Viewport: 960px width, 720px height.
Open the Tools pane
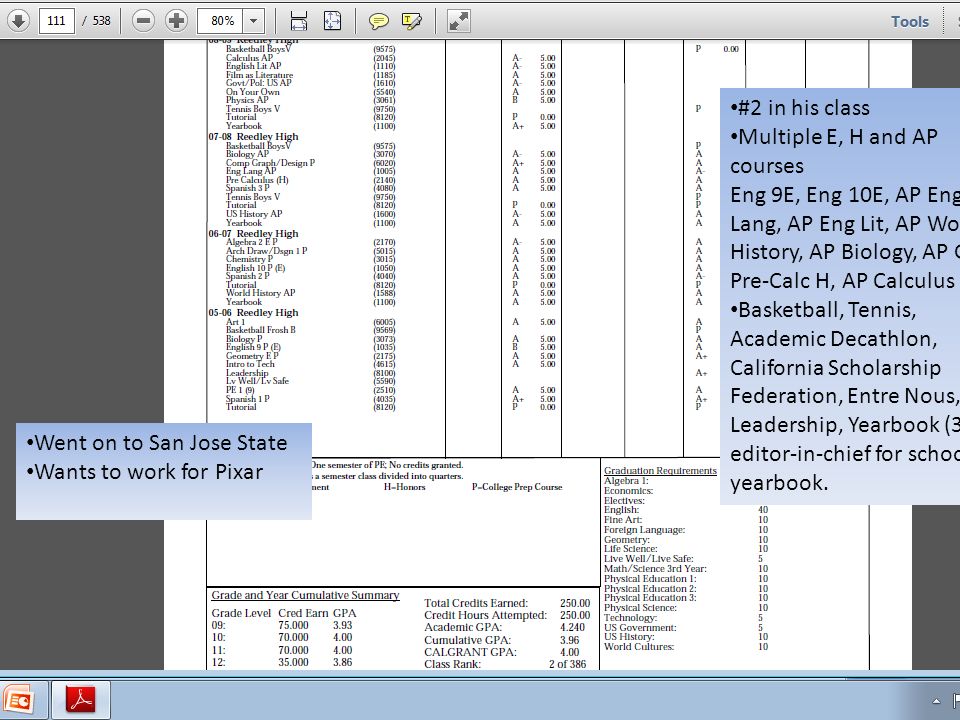click(910, 21)
